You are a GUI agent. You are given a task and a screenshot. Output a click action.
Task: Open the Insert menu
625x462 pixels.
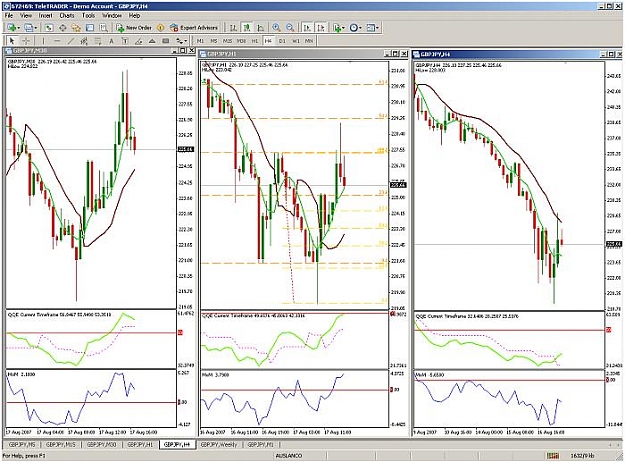click(x=45, y=16)
